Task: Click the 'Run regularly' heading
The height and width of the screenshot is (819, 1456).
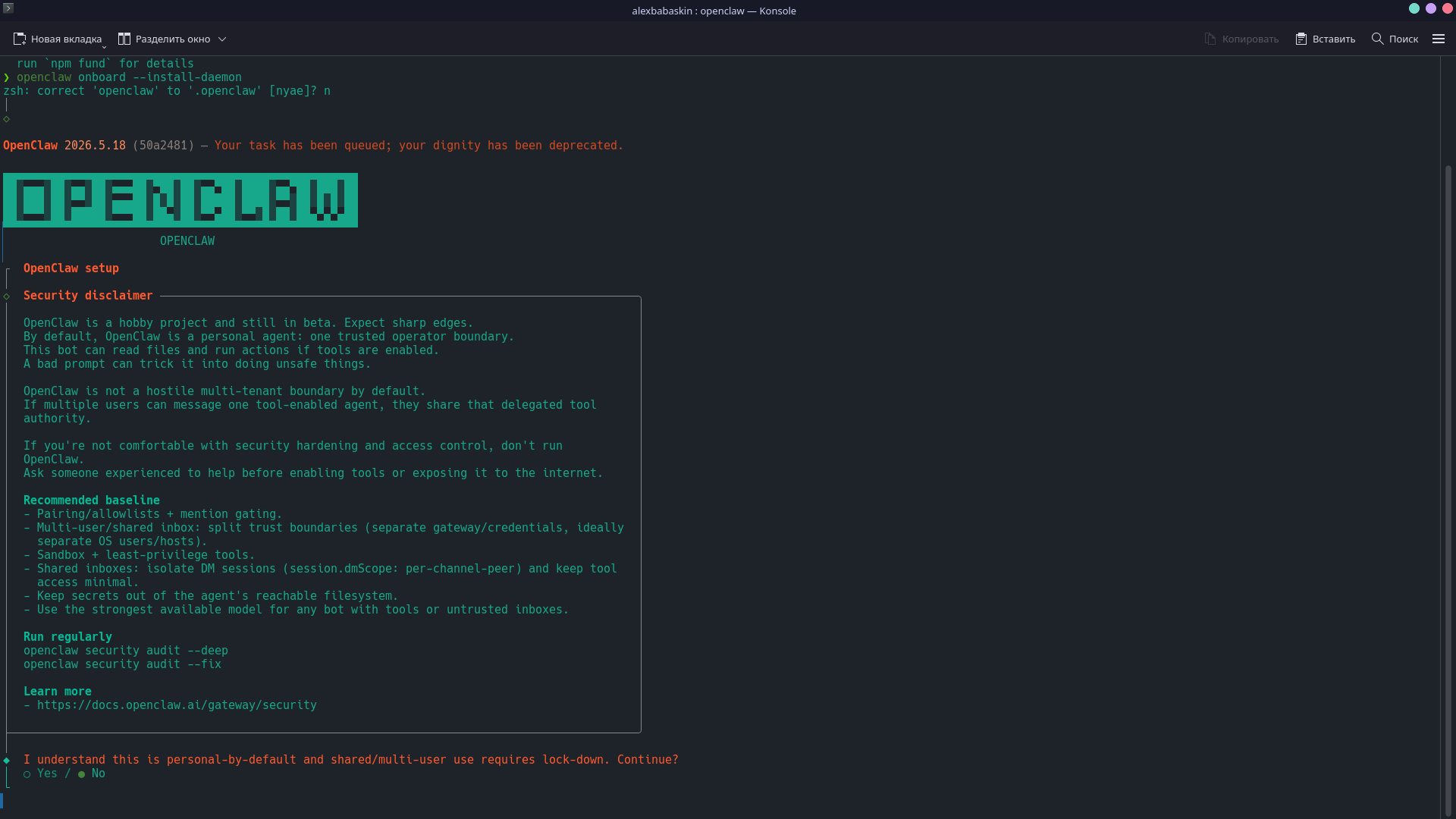Action: [x=67, y=637]
